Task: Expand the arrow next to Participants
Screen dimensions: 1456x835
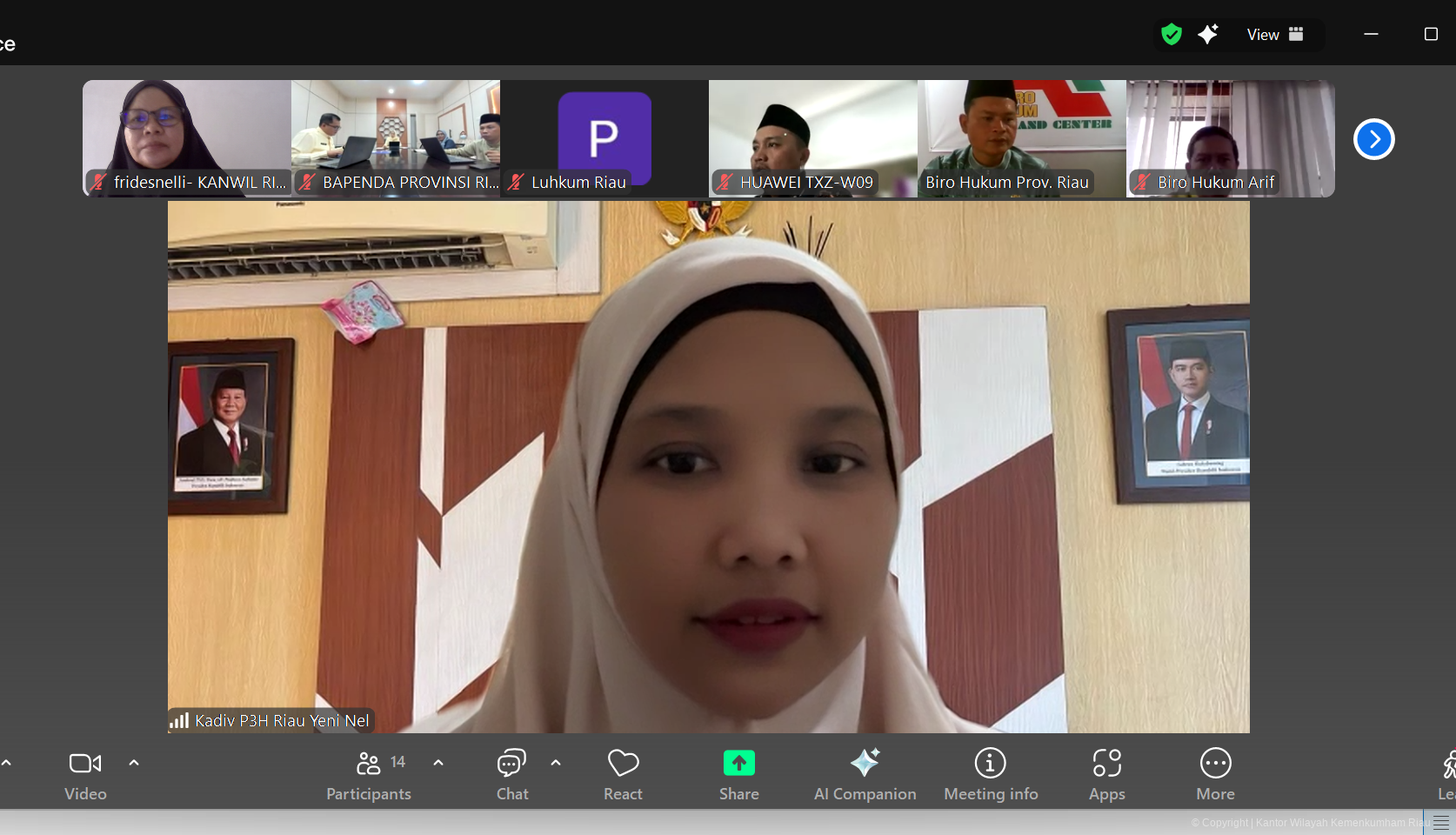Action: point(438,763)
